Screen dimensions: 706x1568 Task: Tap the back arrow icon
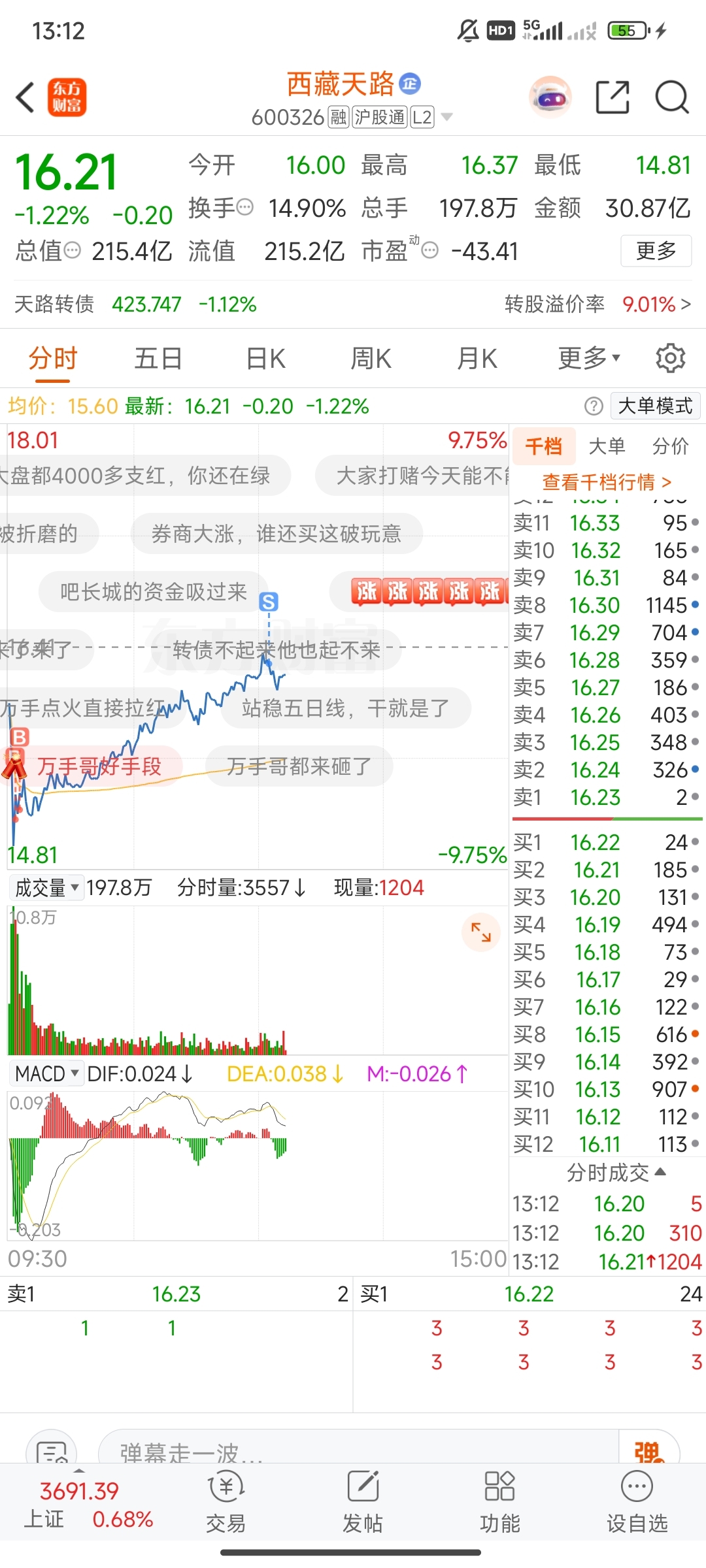coord(25,98)
